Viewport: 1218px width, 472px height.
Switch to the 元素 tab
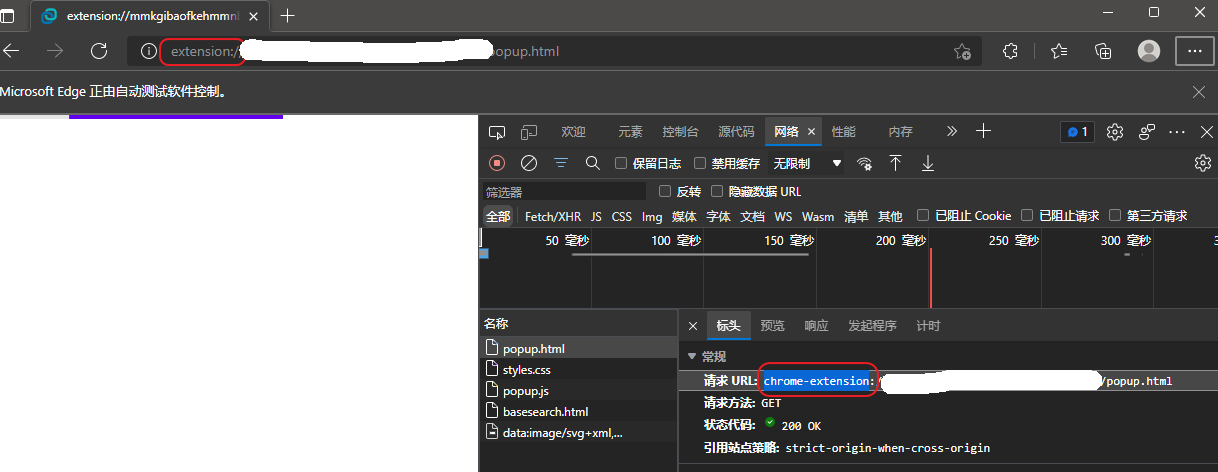(630, 132)
